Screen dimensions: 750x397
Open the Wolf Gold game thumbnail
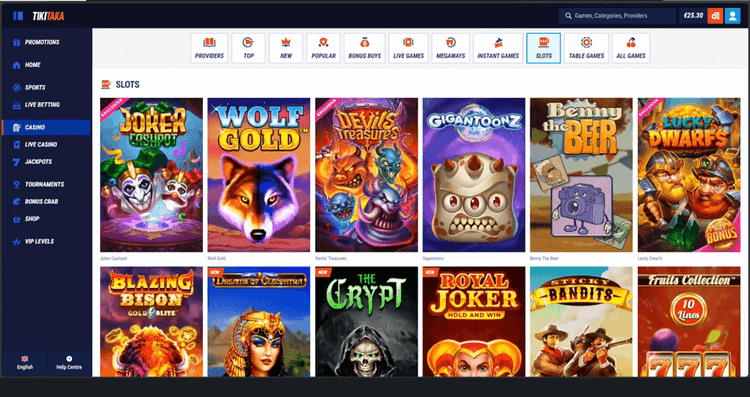(259, 175)
